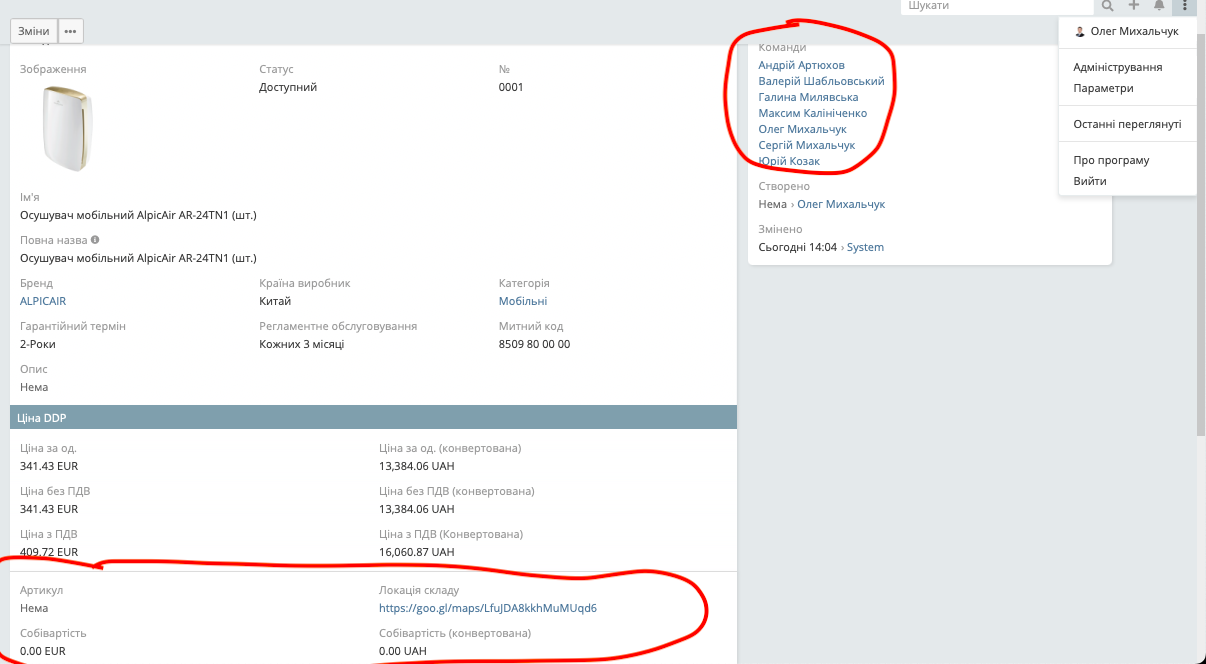
Task: Open the notifications bell
Action: [1159, 6]
